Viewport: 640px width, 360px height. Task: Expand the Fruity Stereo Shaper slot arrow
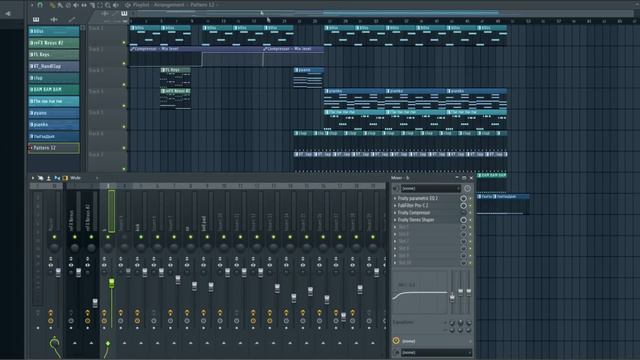[395, 220]
